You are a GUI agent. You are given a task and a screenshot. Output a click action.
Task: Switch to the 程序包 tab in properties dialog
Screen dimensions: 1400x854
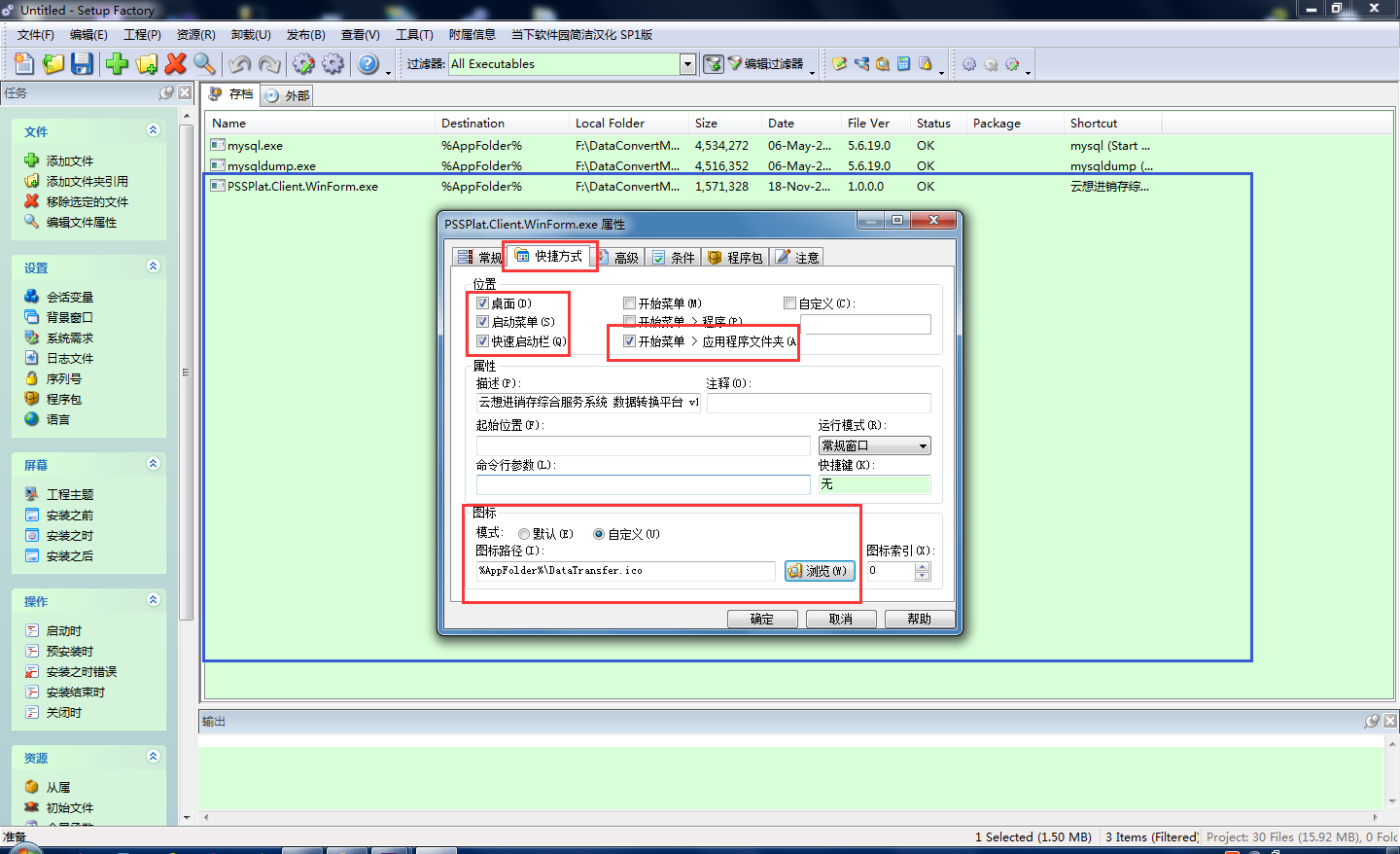736,257
